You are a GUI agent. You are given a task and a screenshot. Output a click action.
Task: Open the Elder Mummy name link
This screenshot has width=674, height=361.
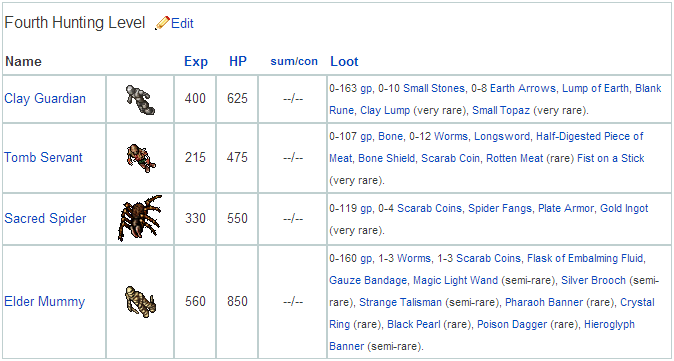45,301
